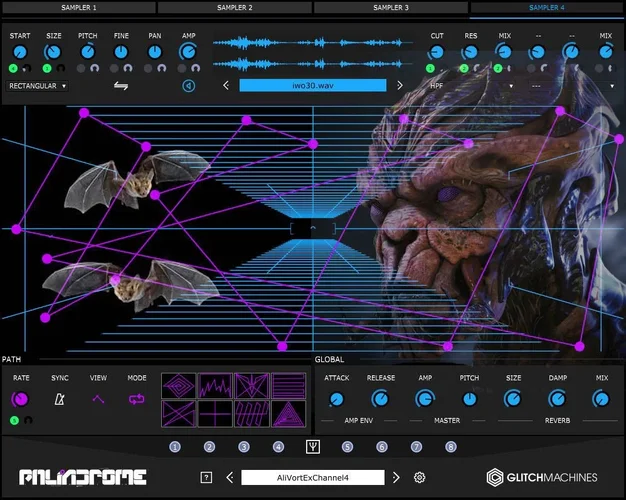The image size is (626, 500).
Task: Open the AliVortExChannel4 preset menu
Action: click(313, 478)
